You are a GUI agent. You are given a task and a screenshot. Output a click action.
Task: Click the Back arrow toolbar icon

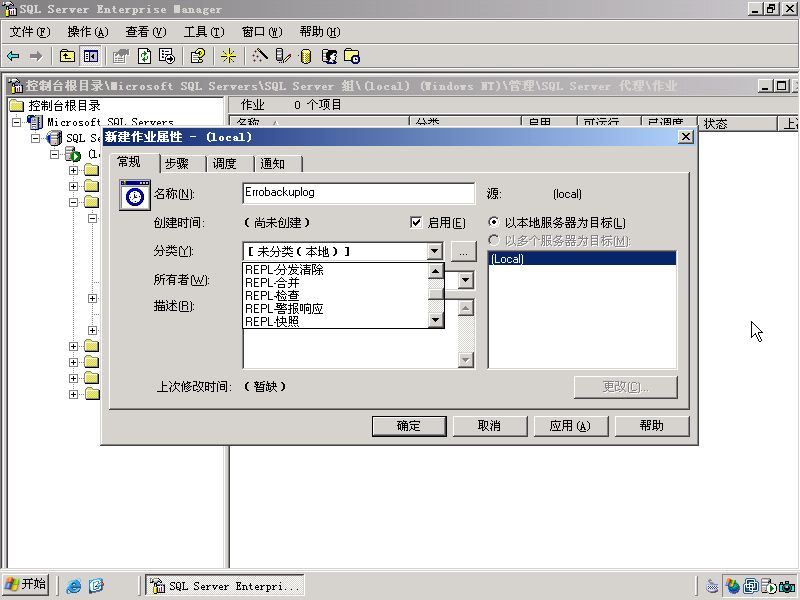point(13,56)
